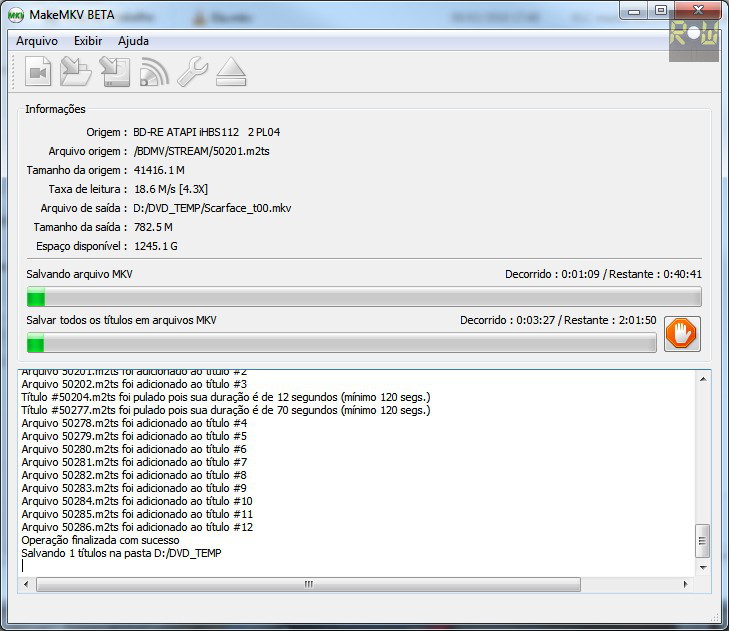
Task: Click the free space 1245.1 G value
Action: pyautogui.click(x=156, y=246)
